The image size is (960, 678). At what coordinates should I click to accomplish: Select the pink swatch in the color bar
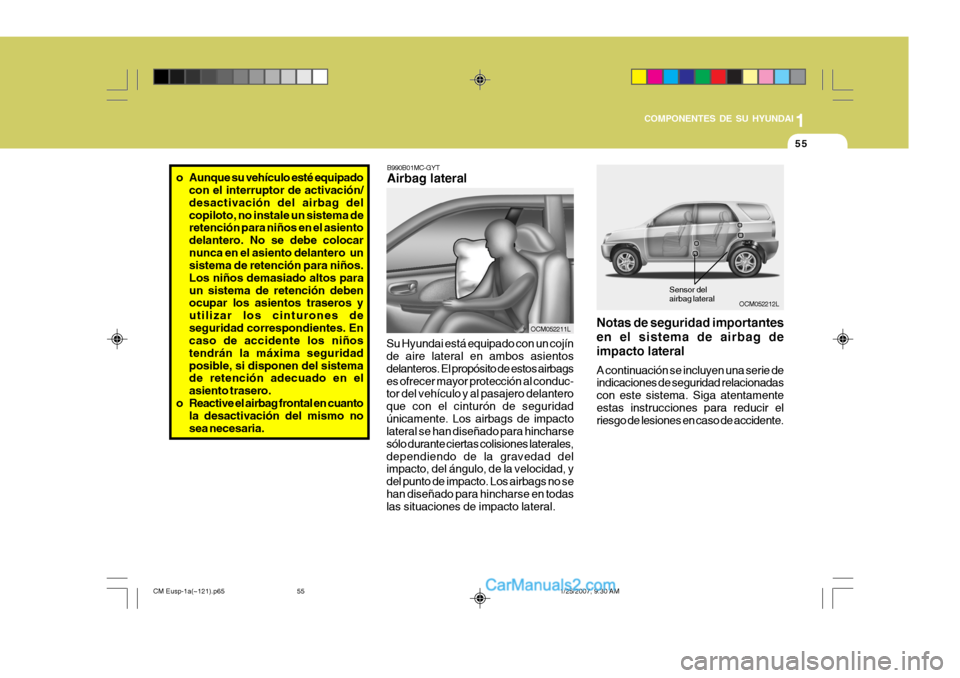766,77
